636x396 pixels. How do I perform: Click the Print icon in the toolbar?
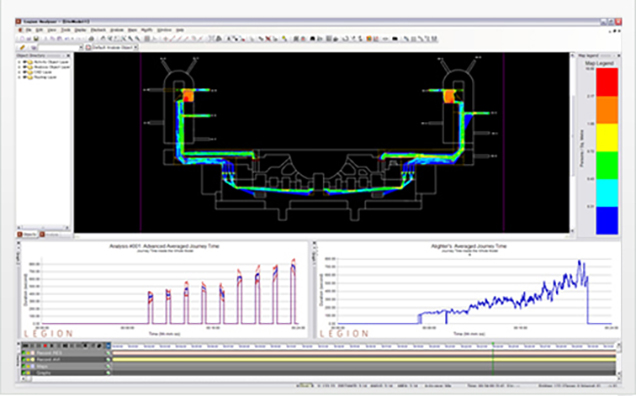coord(91,39)
